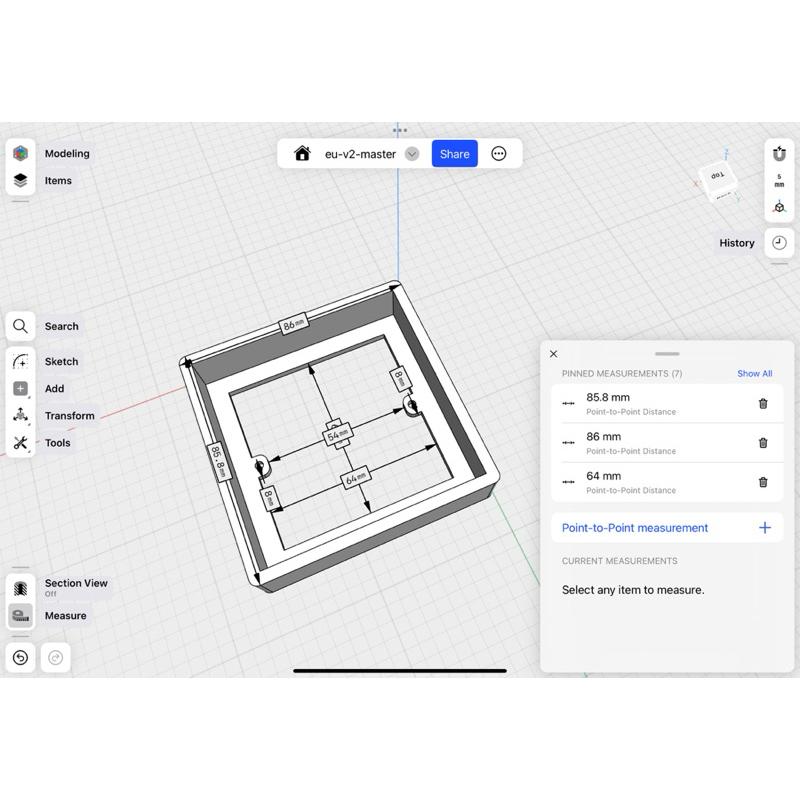Viewport: 800px width, 800px height.
Task: Delete the 64 mm measurement
Action: pos(763,482)
